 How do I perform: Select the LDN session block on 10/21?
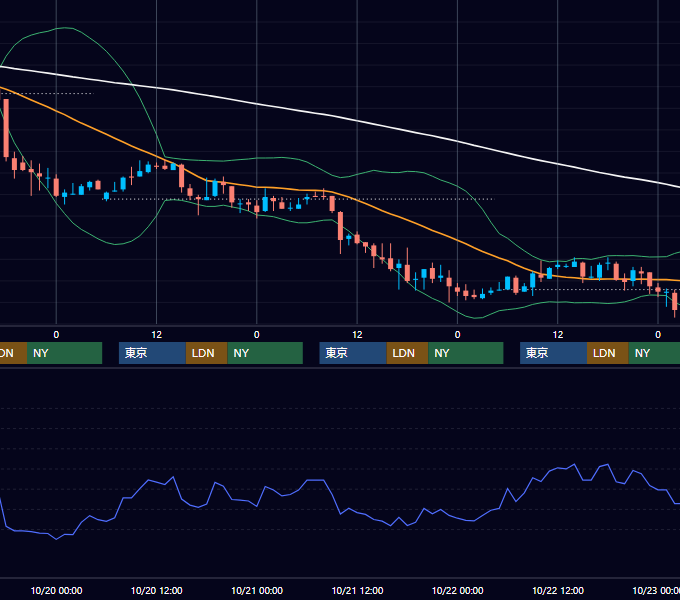tap(407, 353)
